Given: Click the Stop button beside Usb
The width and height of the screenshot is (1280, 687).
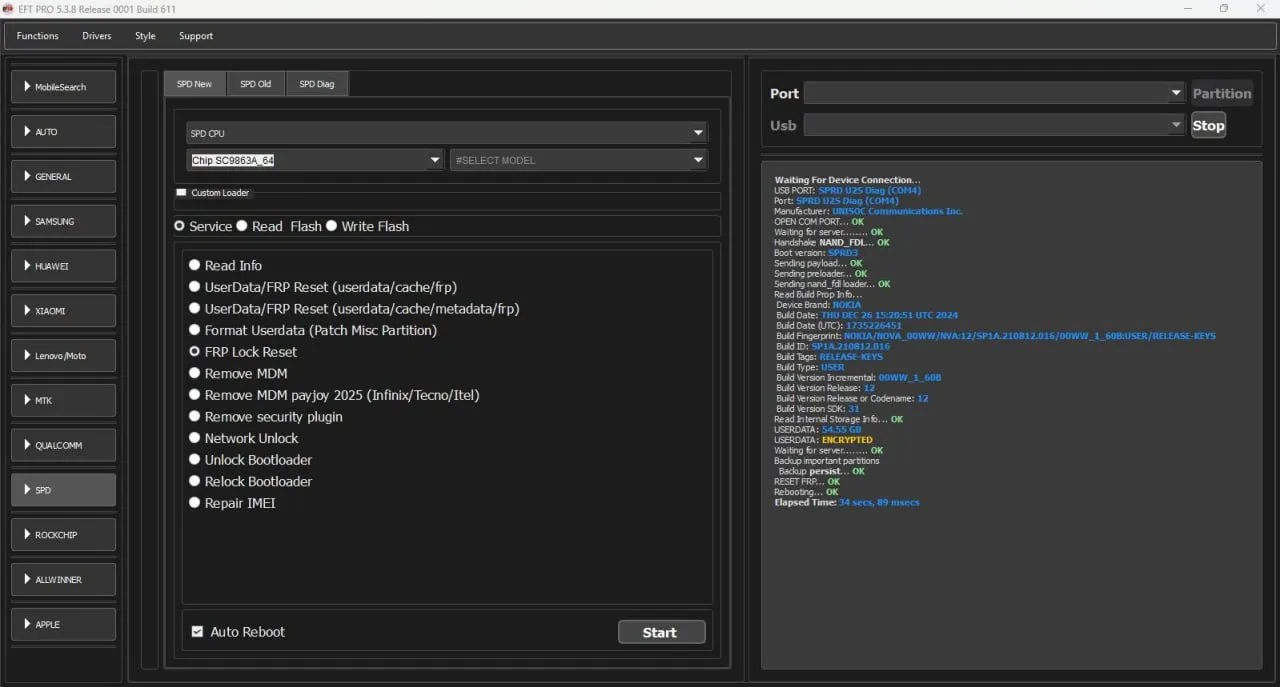Looking at the screenshot, I should (x=1208, y=125).
